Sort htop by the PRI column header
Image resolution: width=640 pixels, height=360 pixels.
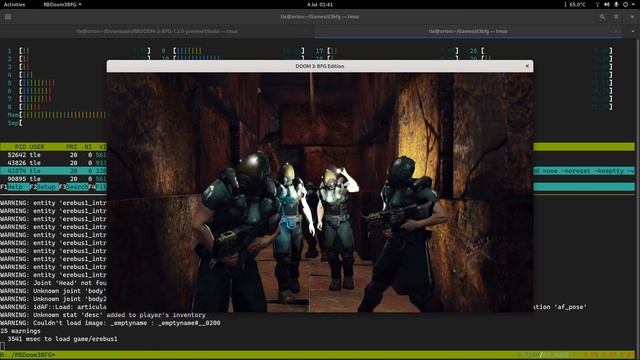click(71, 147)
